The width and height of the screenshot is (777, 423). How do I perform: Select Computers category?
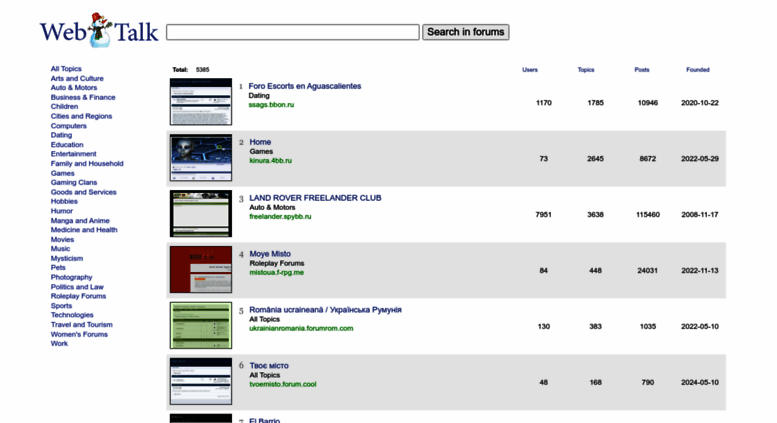68,126
